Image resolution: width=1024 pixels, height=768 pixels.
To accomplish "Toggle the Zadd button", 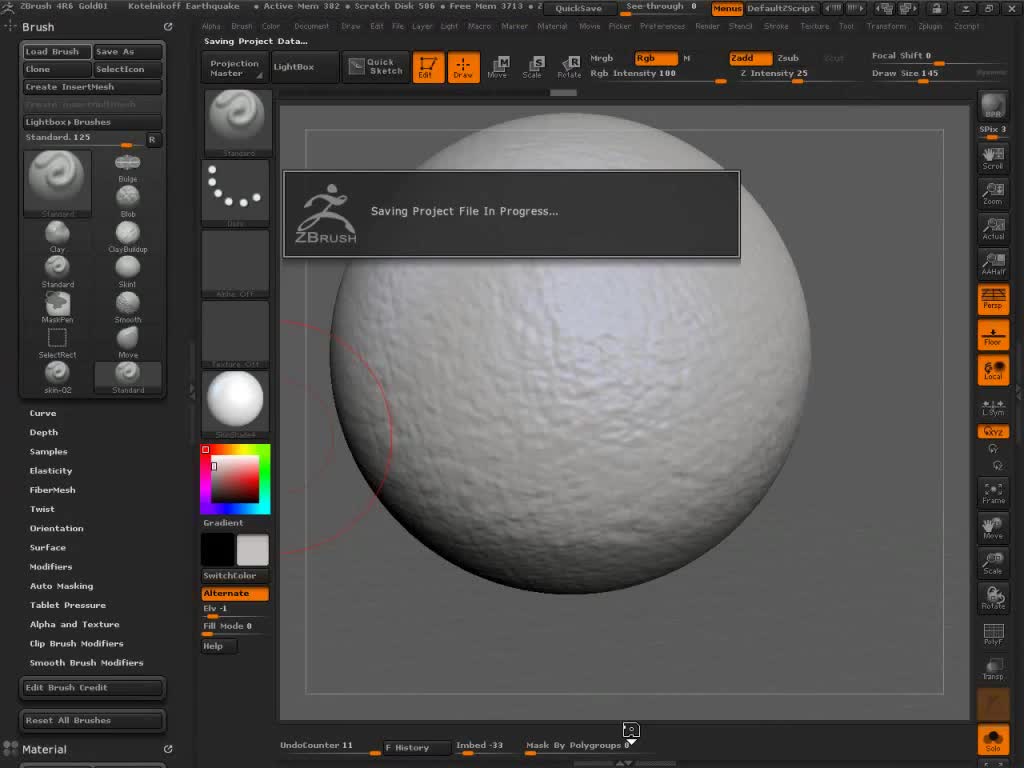I will click(750, 58).
